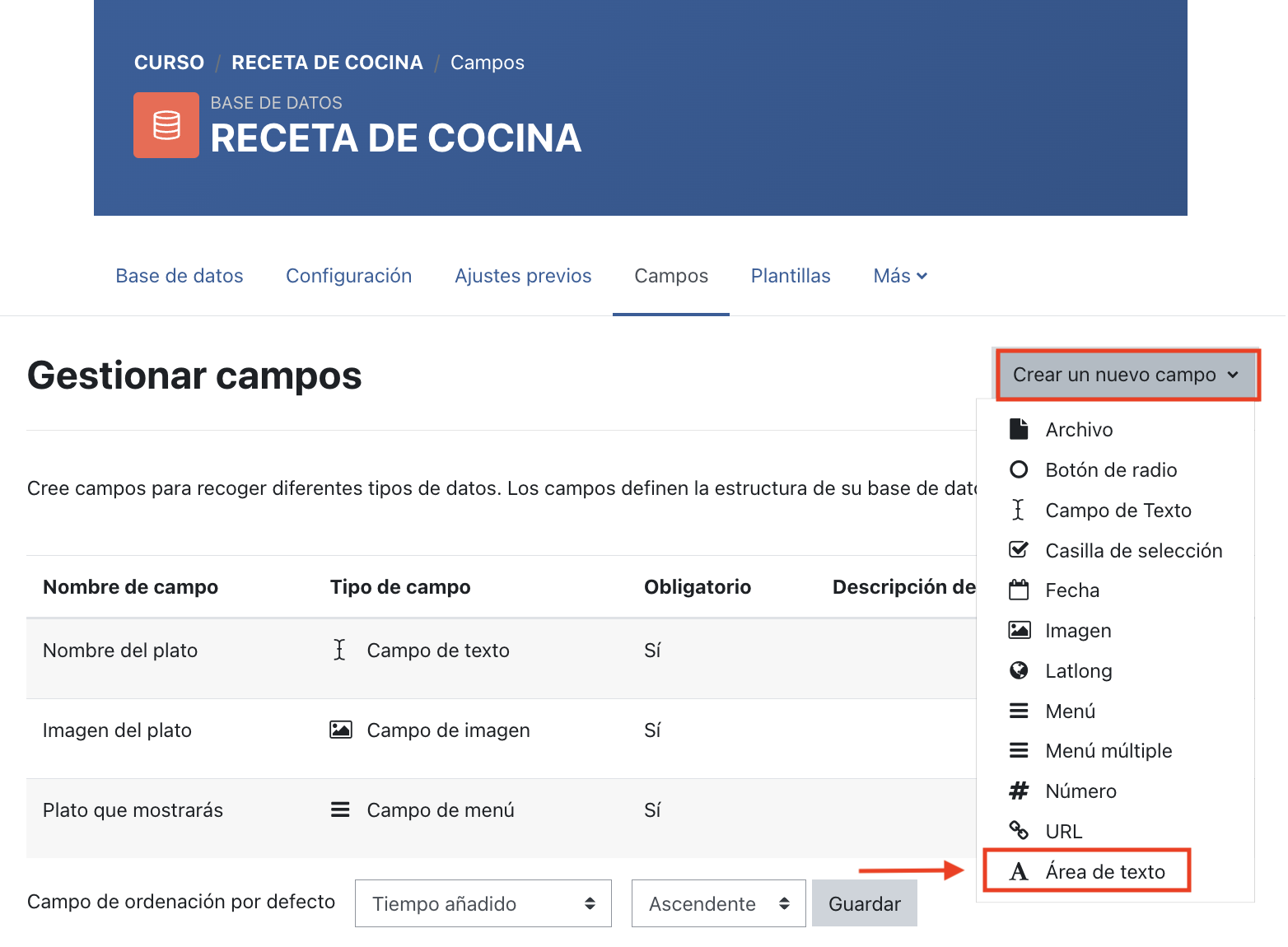This screenshot has width=1288, height=947.
Task: Open the Ascendente sort order dropdown
Action: tap(719, 903)
